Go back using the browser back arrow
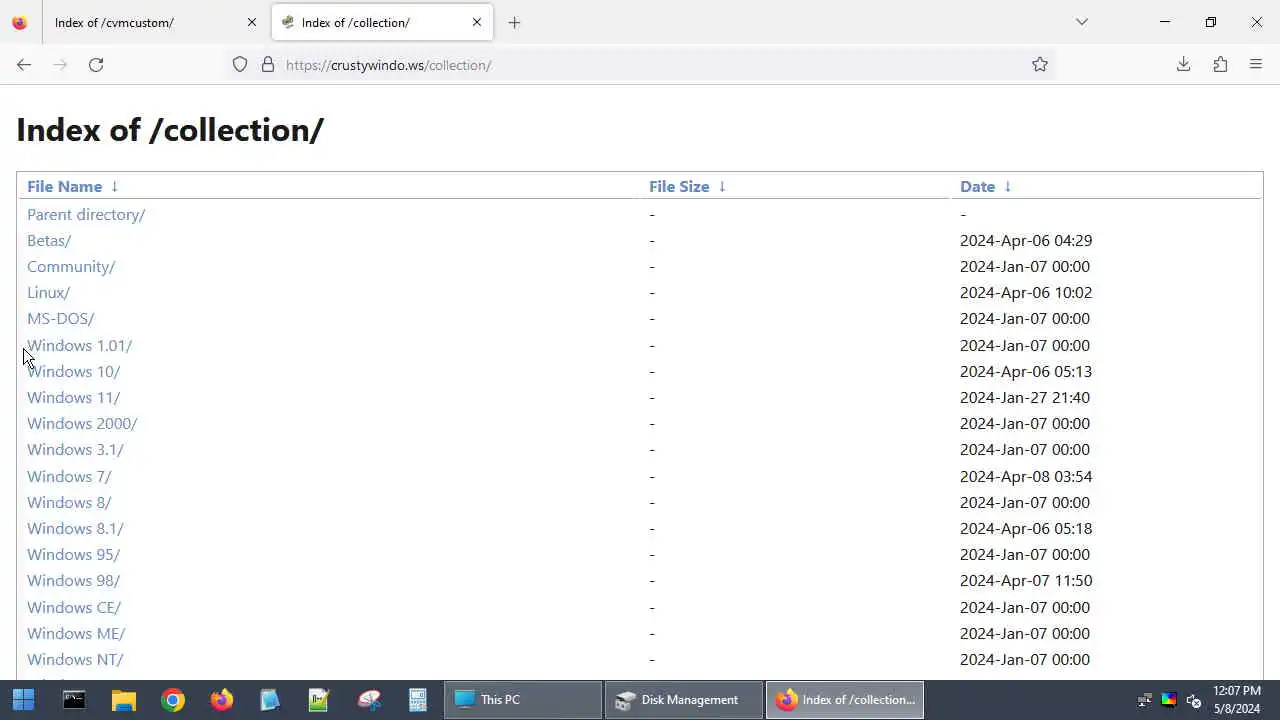 24,65
